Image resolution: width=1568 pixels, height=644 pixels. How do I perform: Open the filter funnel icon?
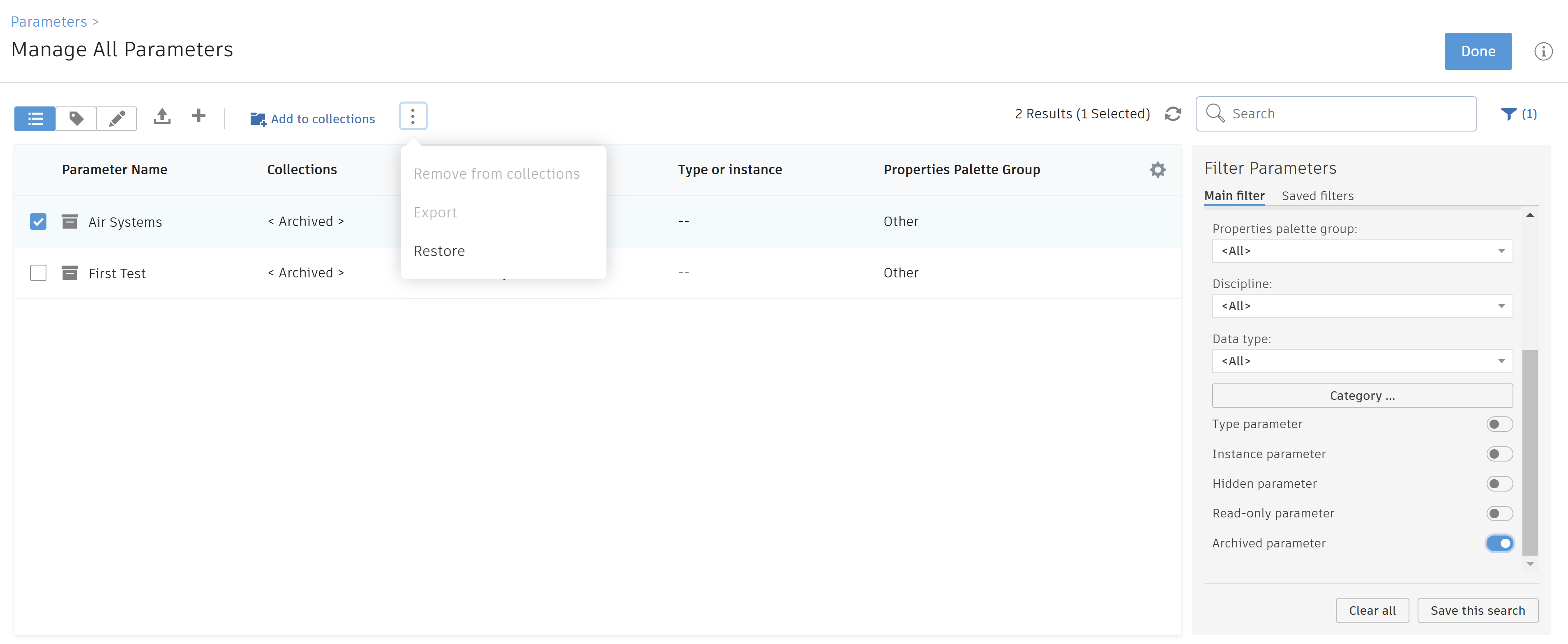point(1510,114)
